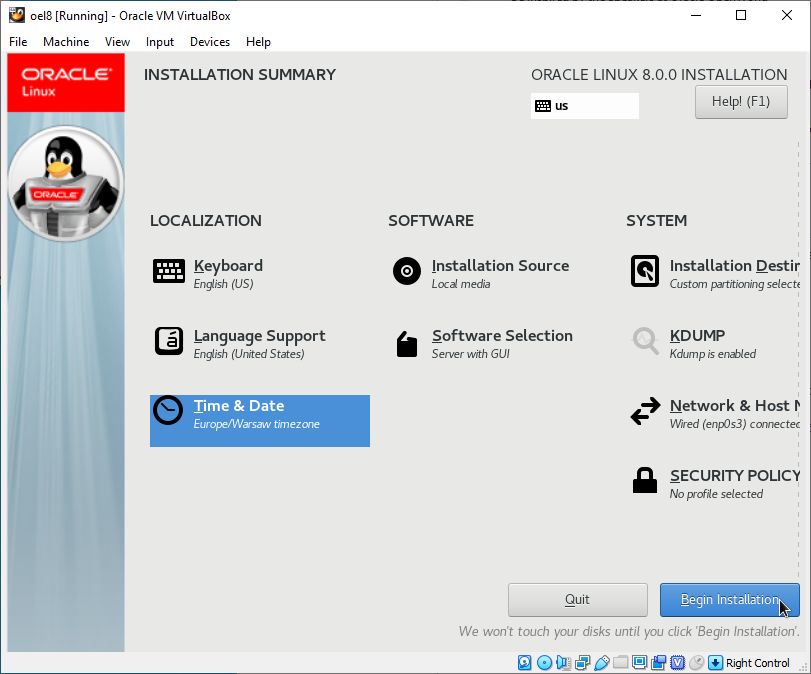Open Software Selection link
The image size is (811, 674).
tap(502, 336)
